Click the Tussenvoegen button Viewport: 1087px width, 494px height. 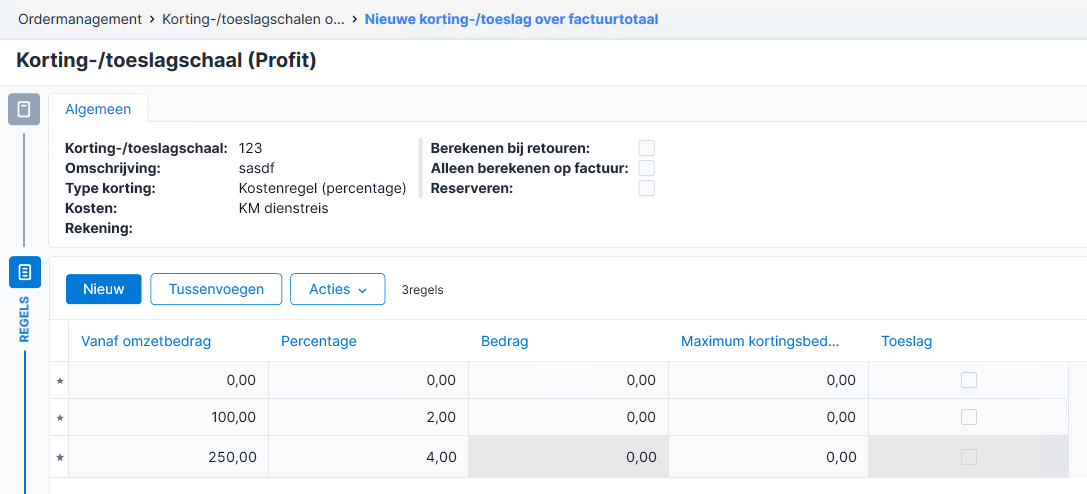(216, 289)
